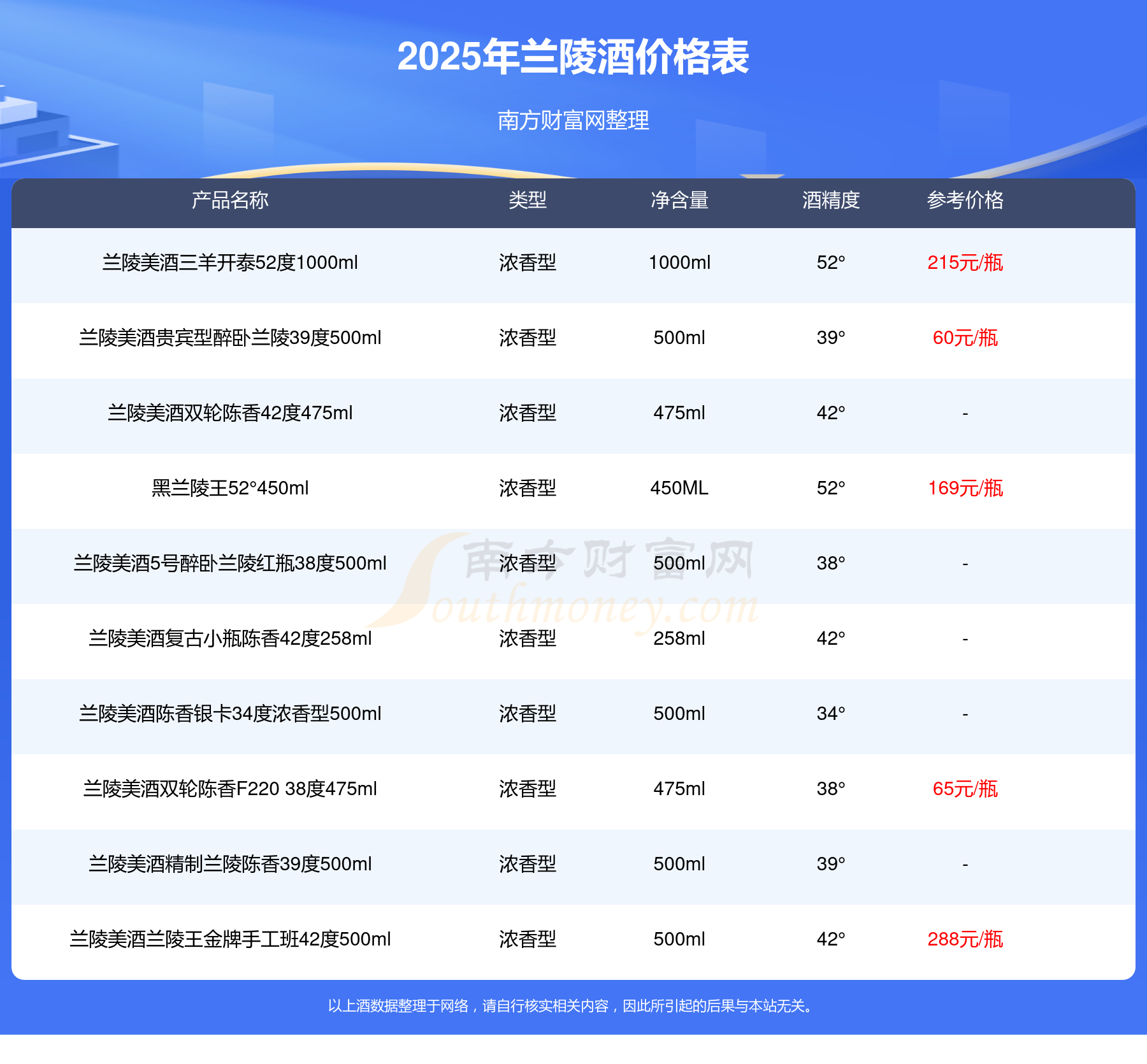Click the 参考价格 column header

point(965,200)
